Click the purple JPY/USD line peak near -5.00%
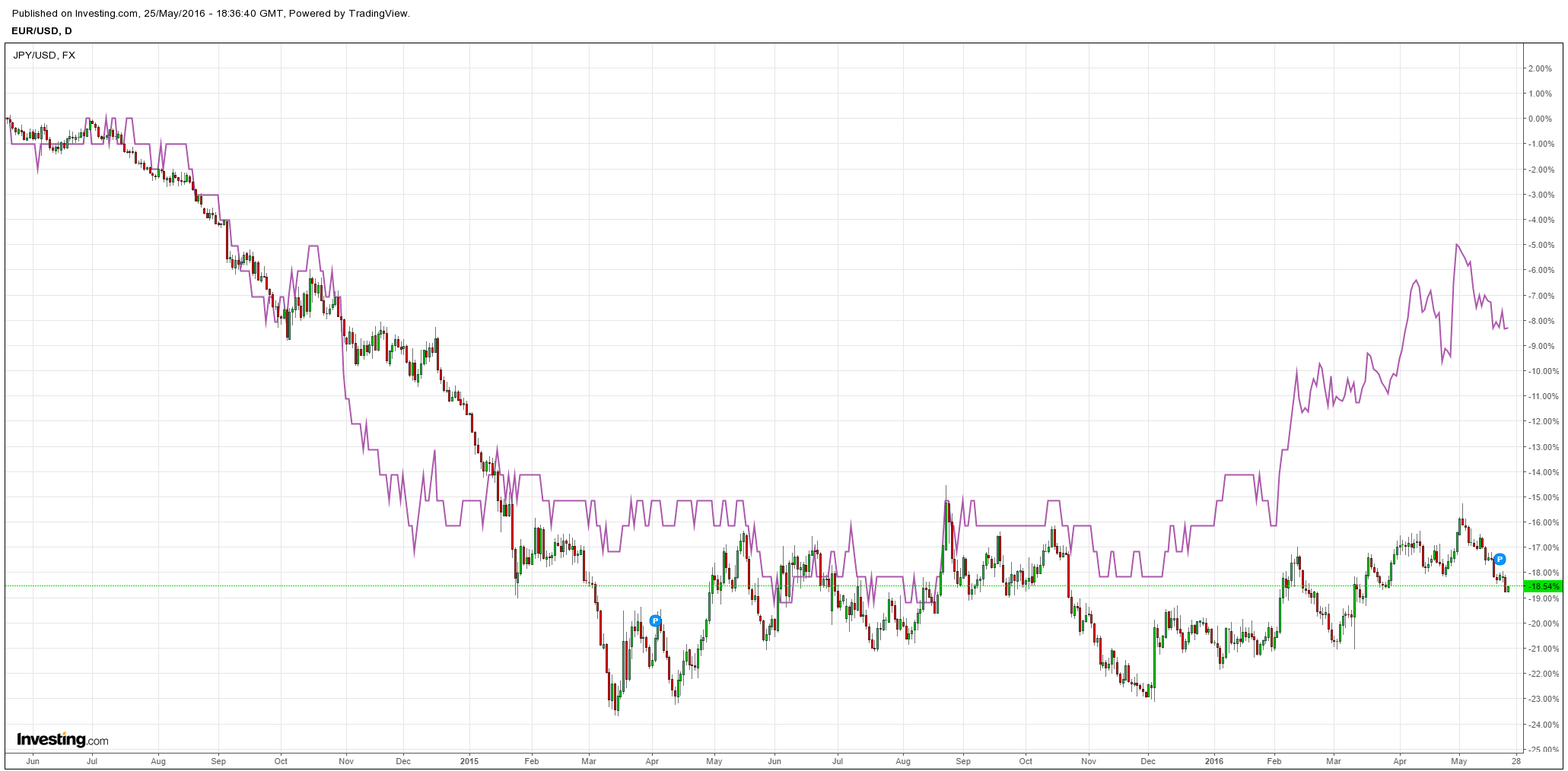This screenshot has width=1568, height=771. pos(1456,245)
